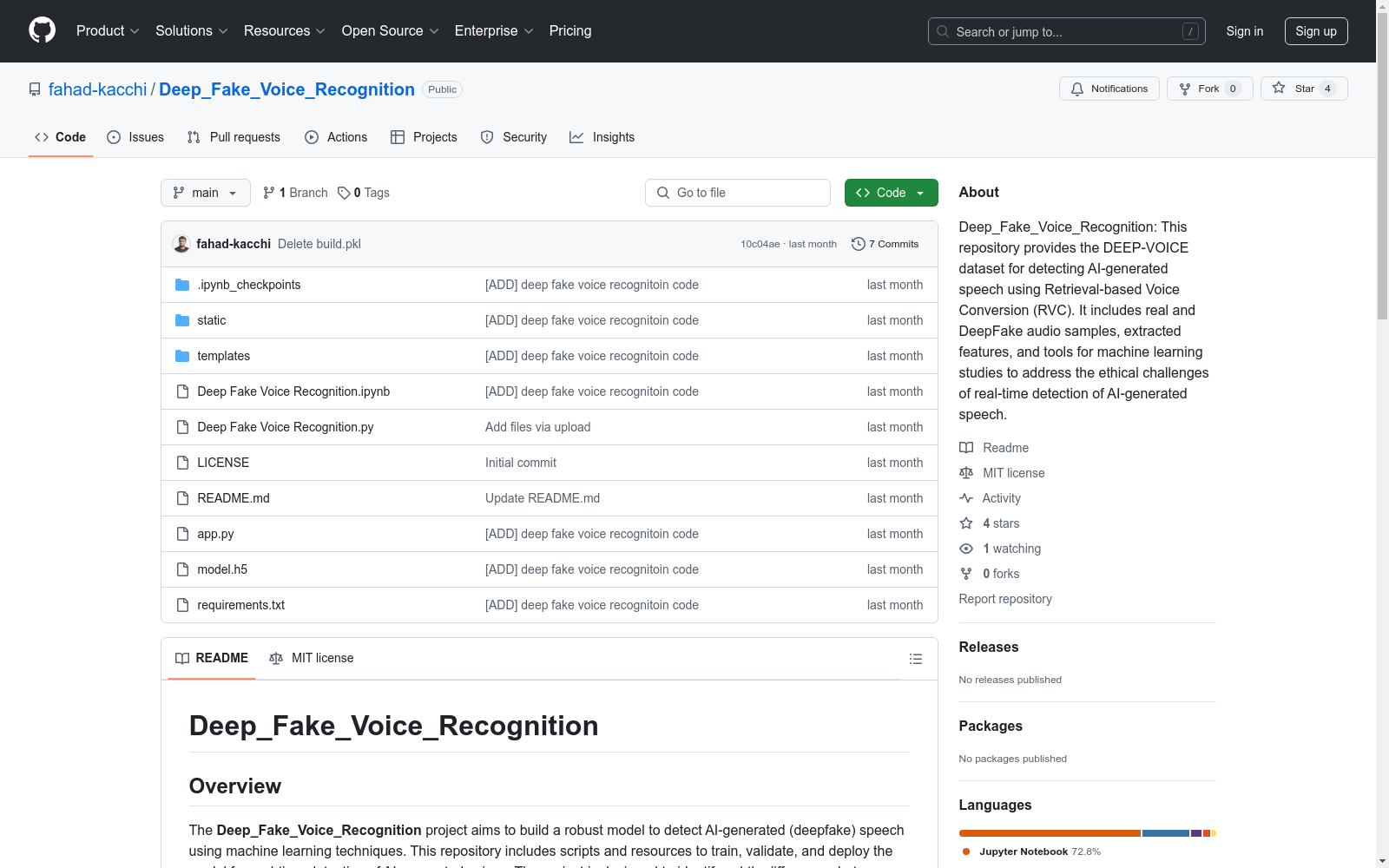Click Report repository link
1389x868 pixels.
[1005, 599]
